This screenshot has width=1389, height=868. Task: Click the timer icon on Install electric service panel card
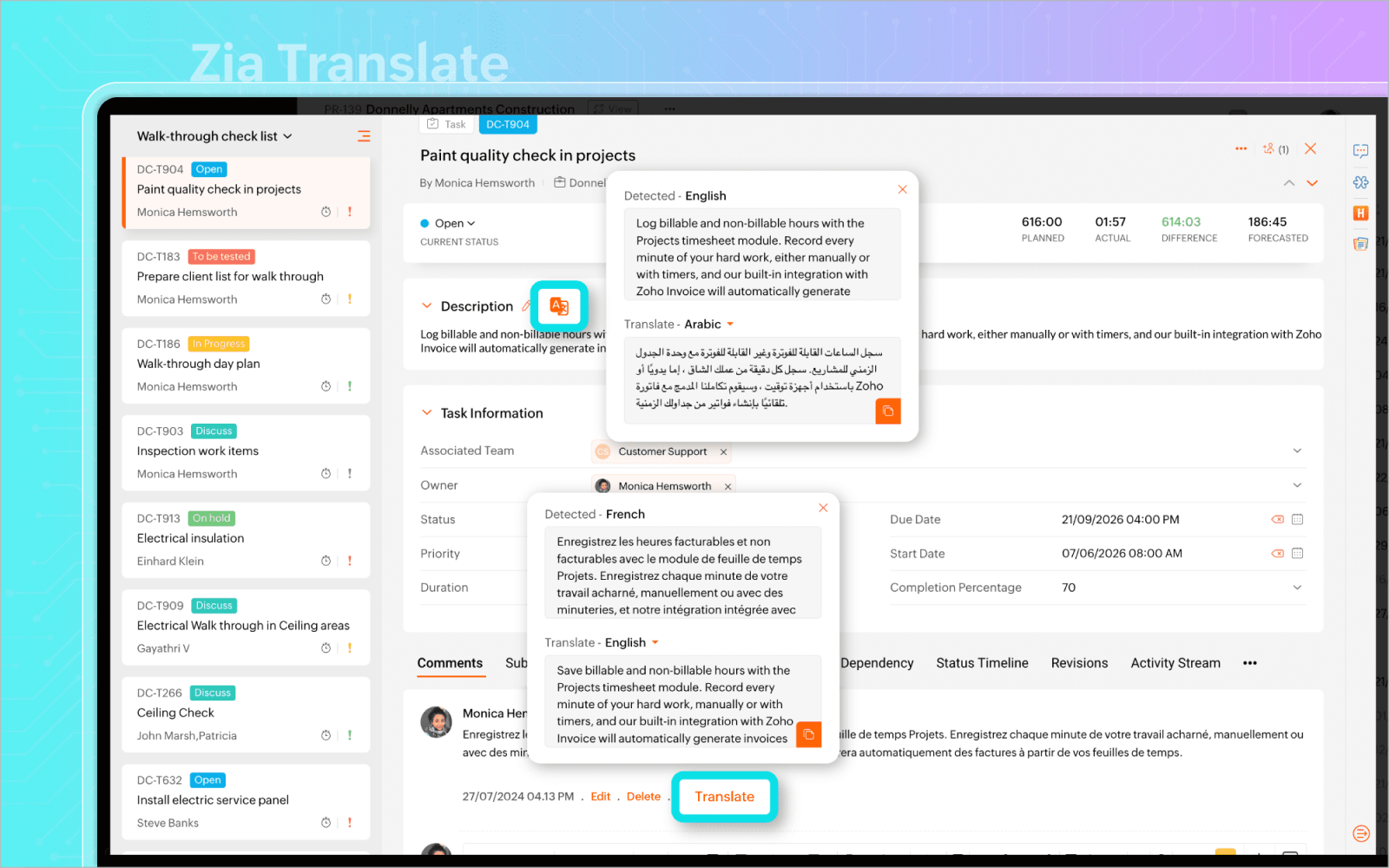[x=326, y=822]
